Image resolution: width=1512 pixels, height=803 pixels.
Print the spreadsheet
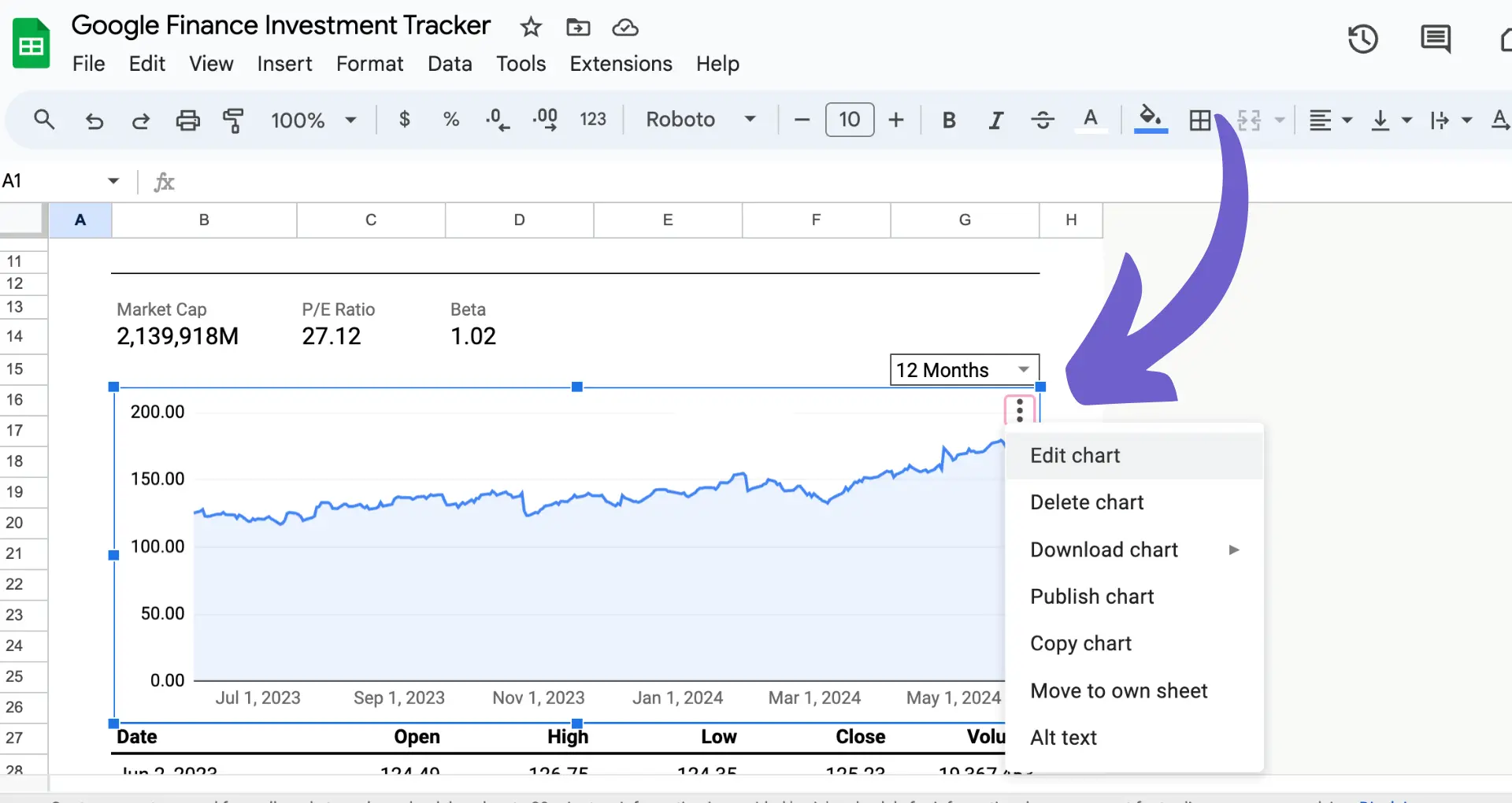[x=187, y=120]
